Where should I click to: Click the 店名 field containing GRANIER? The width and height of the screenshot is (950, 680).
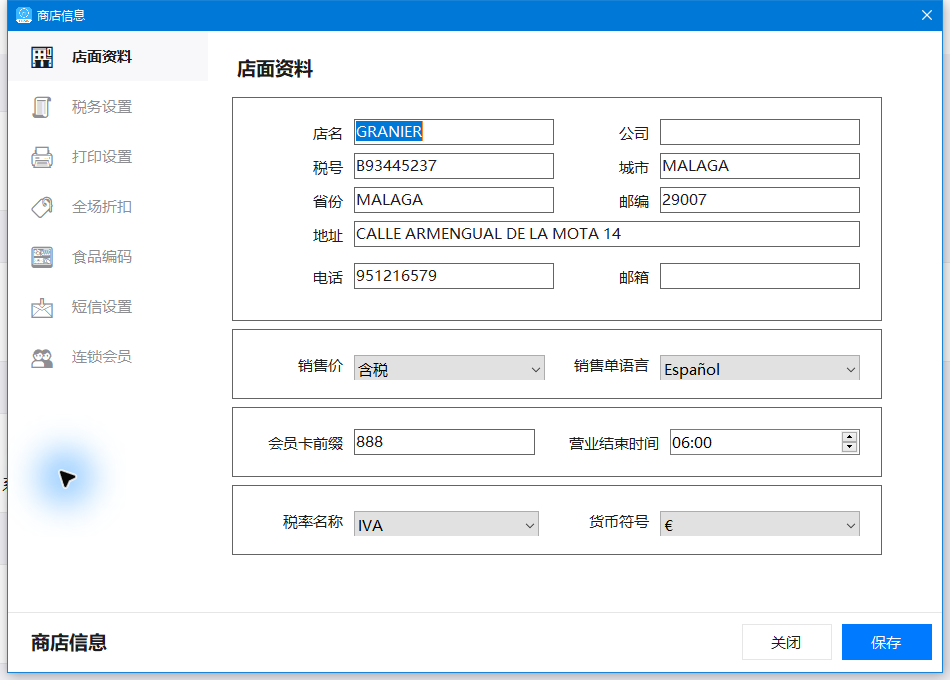coord(454,132)
